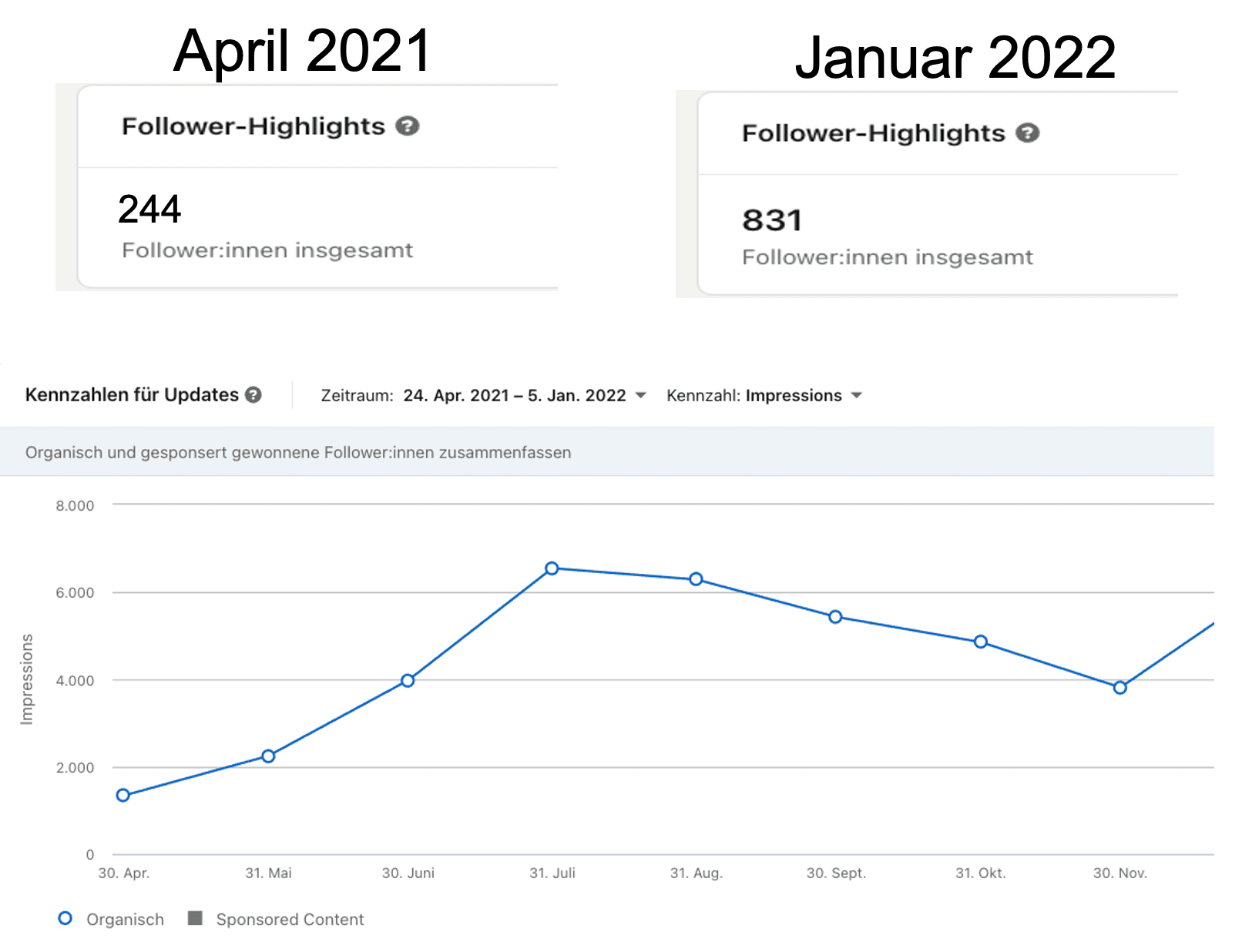Click the 30. Nov. data point
The image size is (1242, 952).
coord(1120,687)
